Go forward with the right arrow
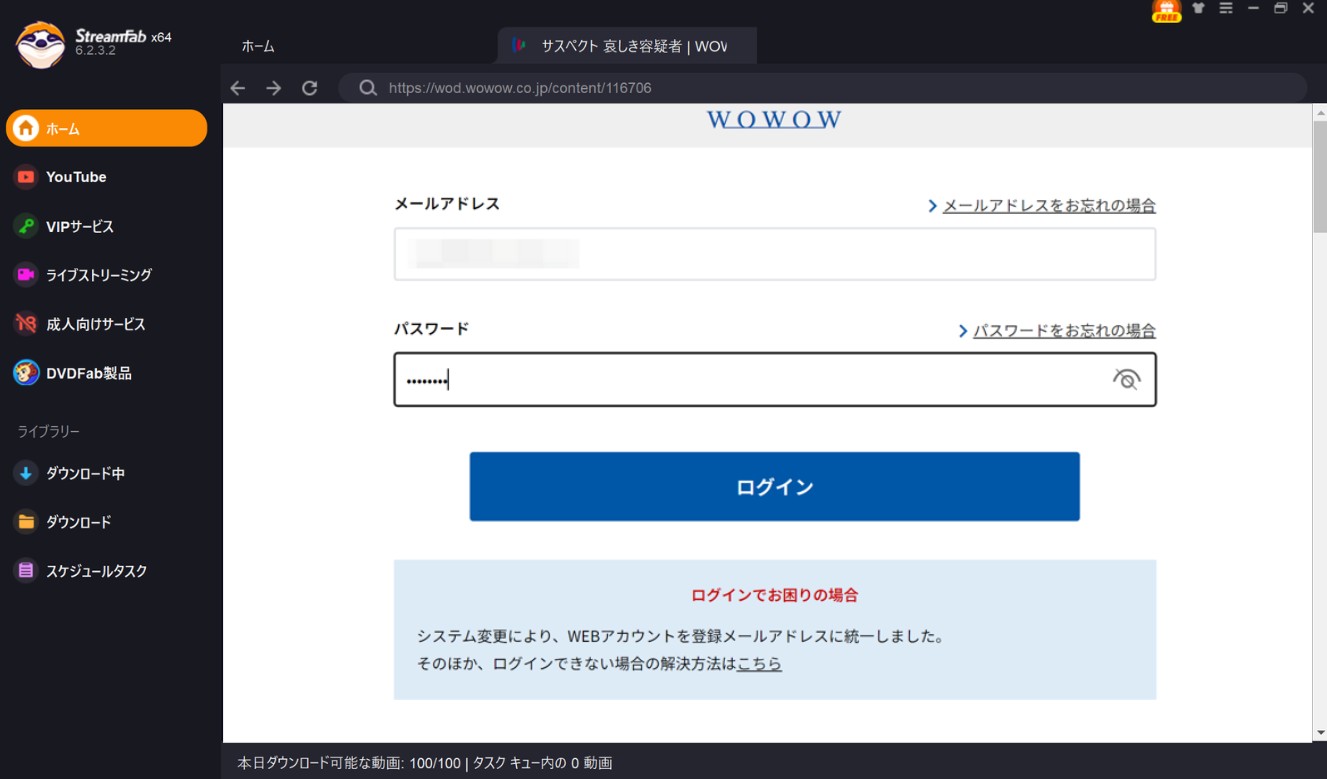The height and width of the screenshot is (779, 1327). (x=273, y=88)
